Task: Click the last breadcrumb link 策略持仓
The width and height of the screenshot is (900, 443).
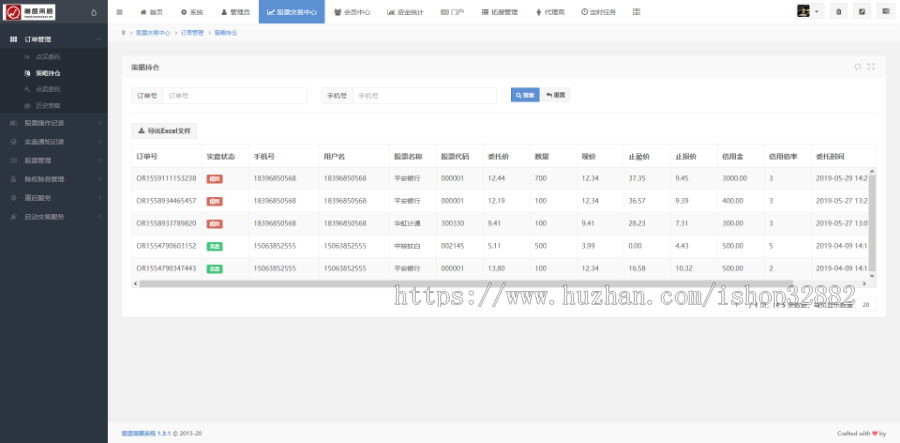Action: pos(226,33)
